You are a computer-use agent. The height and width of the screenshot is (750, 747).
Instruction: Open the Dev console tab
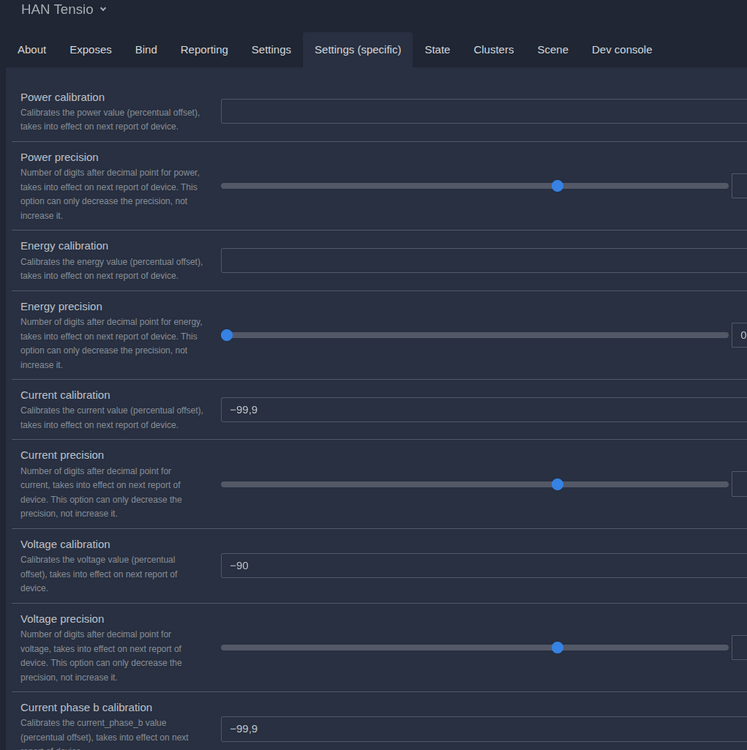click(621, 50)
